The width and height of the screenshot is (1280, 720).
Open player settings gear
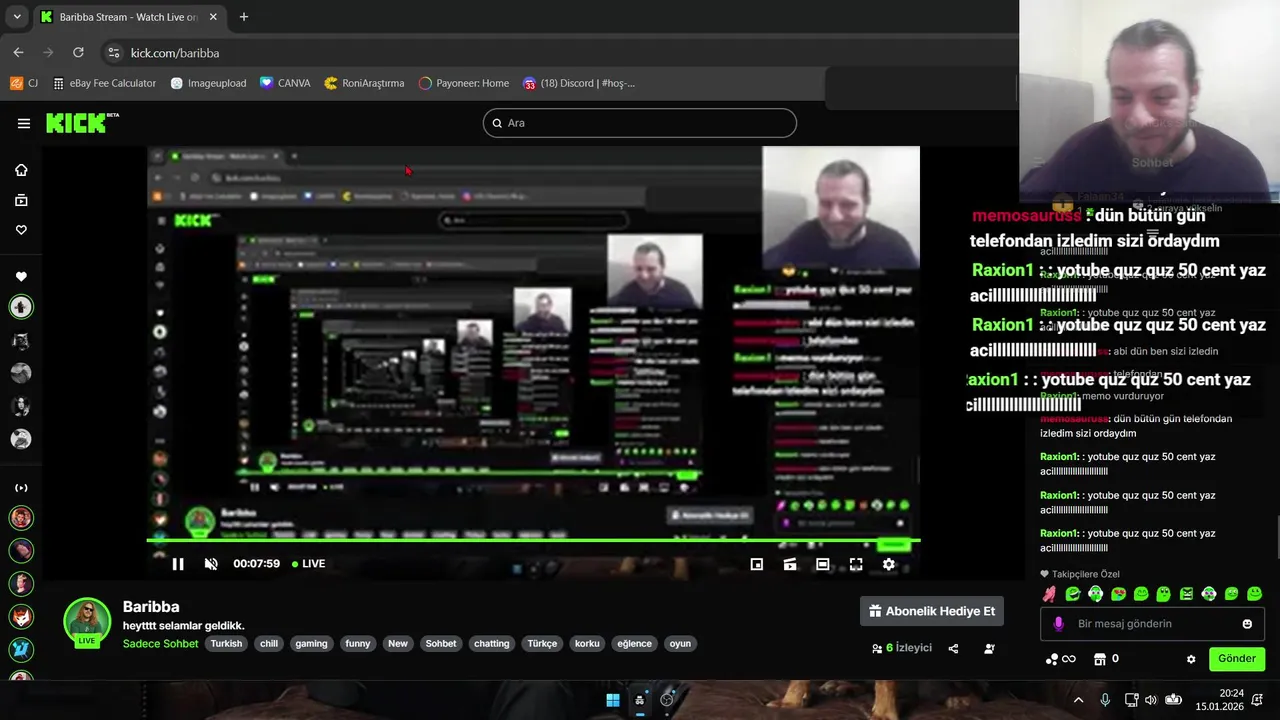coord(888,564)
